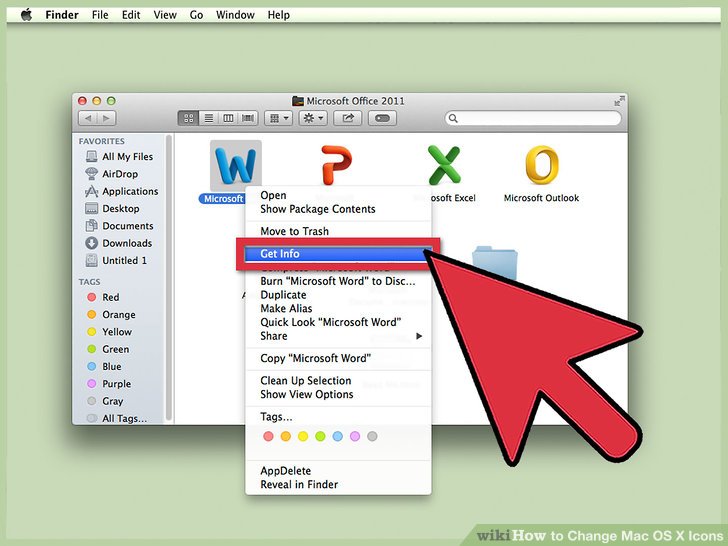The height and width of the screenshot is (546, 728).
Task: Open the File menu
Action: coord(100,15)
